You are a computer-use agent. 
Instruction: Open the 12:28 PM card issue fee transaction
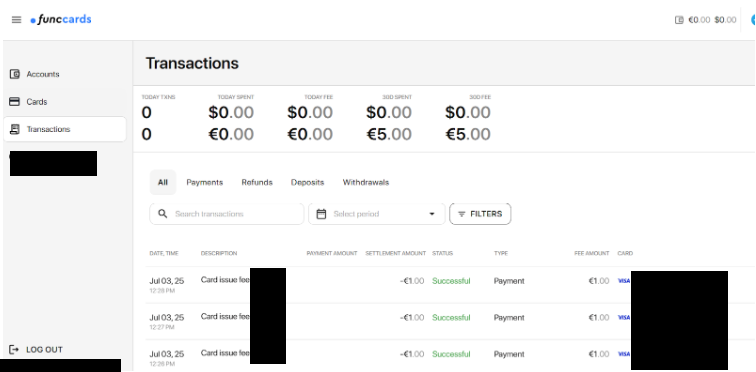click(450, 285)
